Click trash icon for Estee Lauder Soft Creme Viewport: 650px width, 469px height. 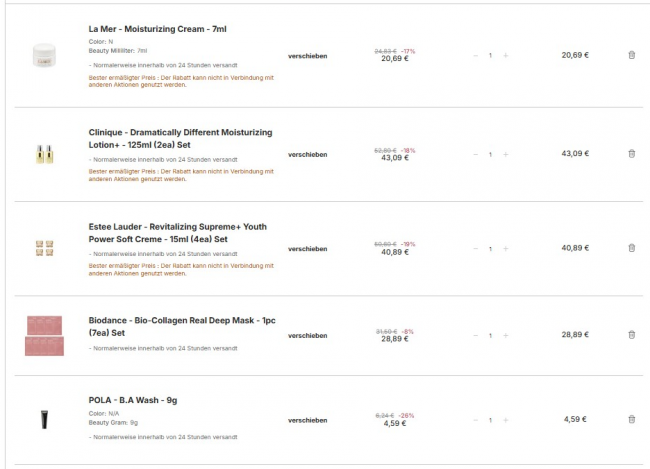click(x=631, y=248)
